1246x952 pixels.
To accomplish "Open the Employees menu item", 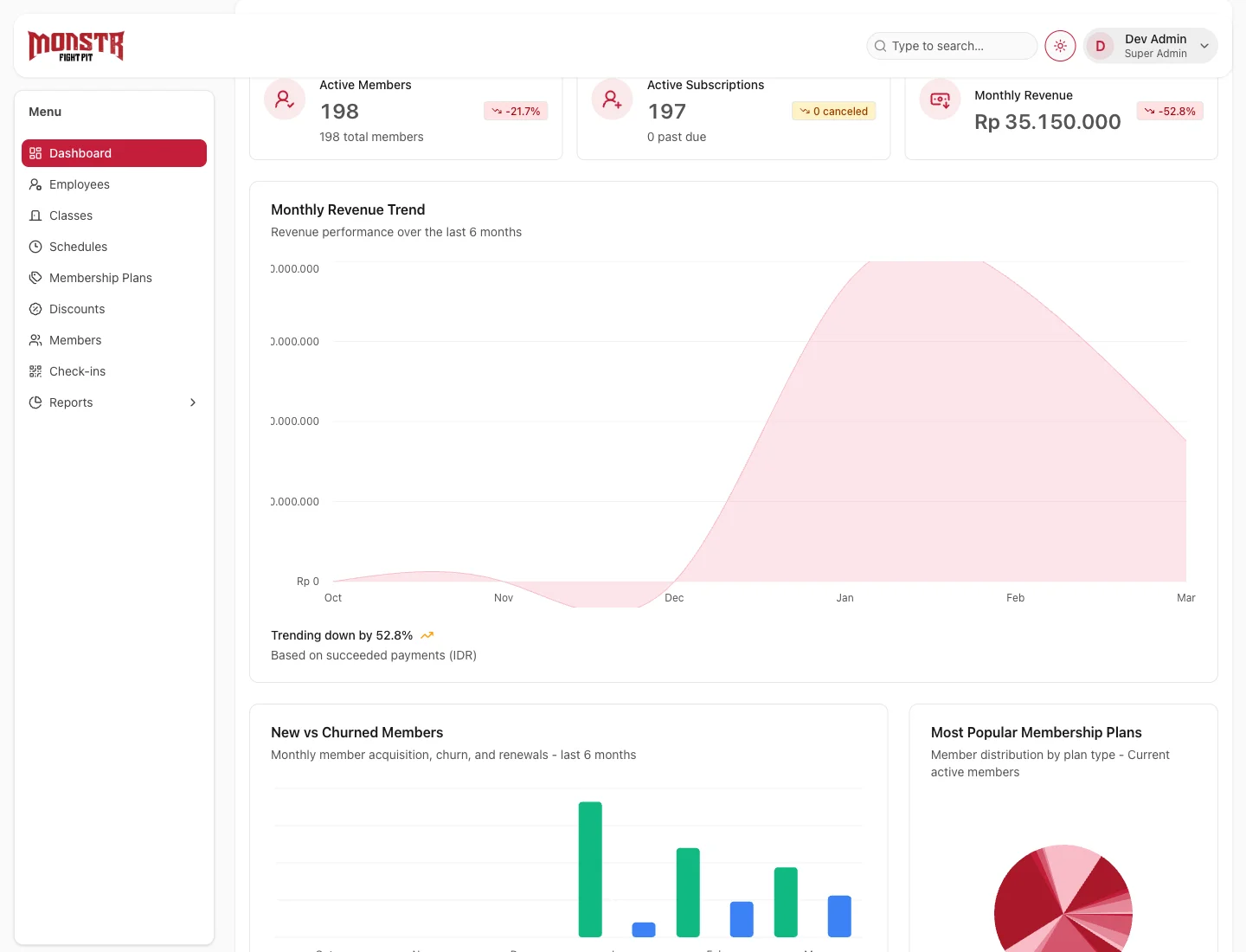I will tap(80, 184).
